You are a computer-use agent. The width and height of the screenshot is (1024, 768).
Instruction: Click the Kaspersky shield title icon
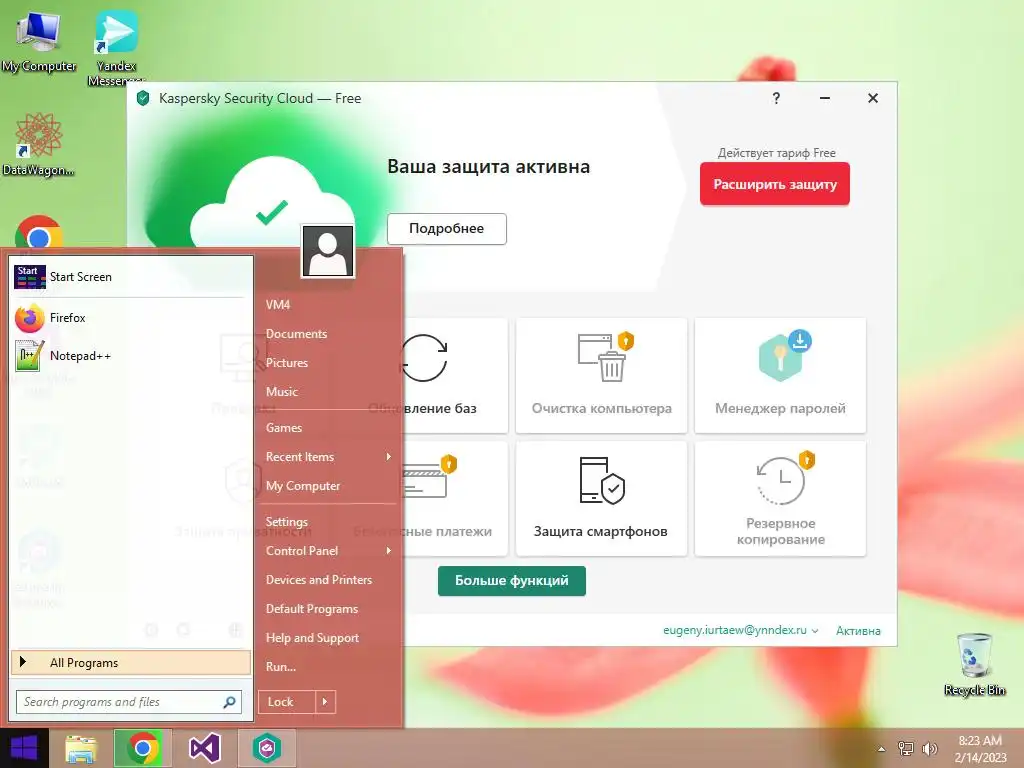143,99
